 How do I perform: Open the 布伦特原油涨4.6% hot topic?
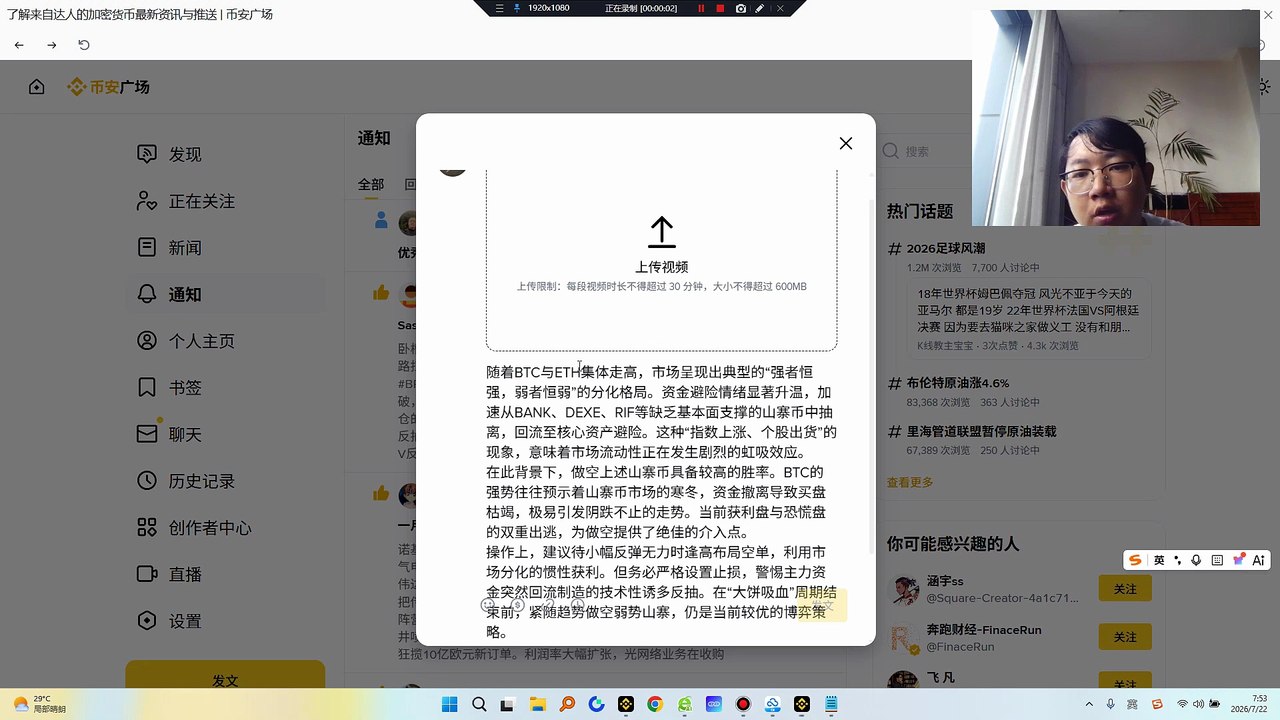click(x=957, y=383)
